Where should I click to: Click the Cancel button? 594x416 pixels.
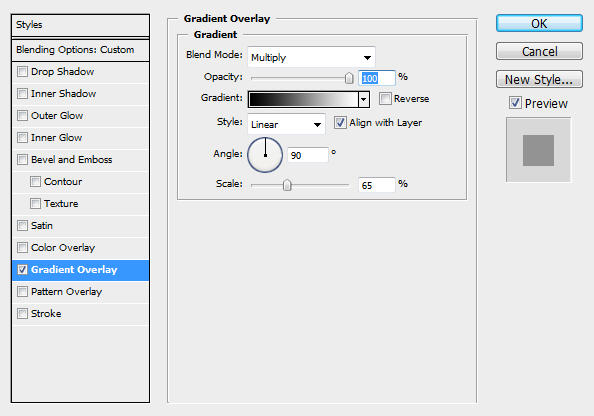click(539, 51)
